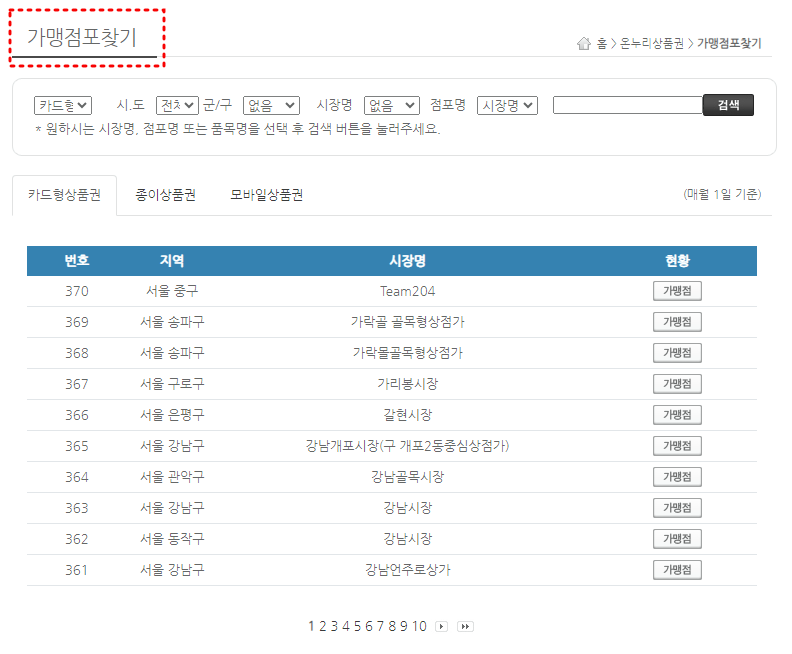Open the 카드형 voucher type dropdown
The image size is (792, 654).
tap(63, 106)
